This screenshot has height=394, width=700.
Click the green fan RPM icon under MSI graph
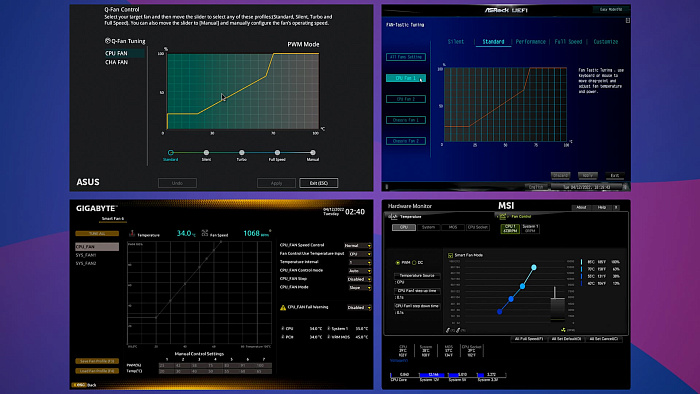(x=563, y=330)
